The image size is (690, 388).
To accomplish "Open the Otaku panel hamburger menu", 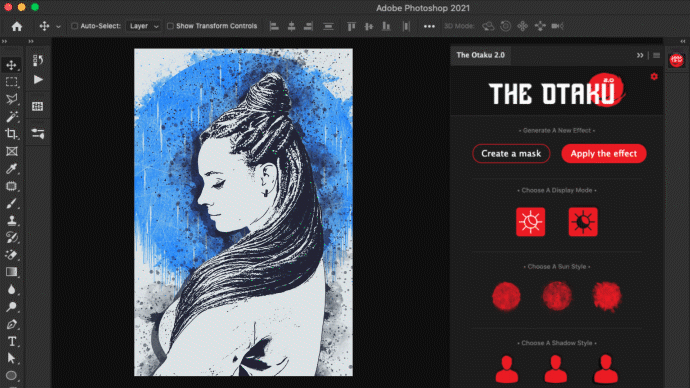I will pyautogui.click(x=657, y=55).
